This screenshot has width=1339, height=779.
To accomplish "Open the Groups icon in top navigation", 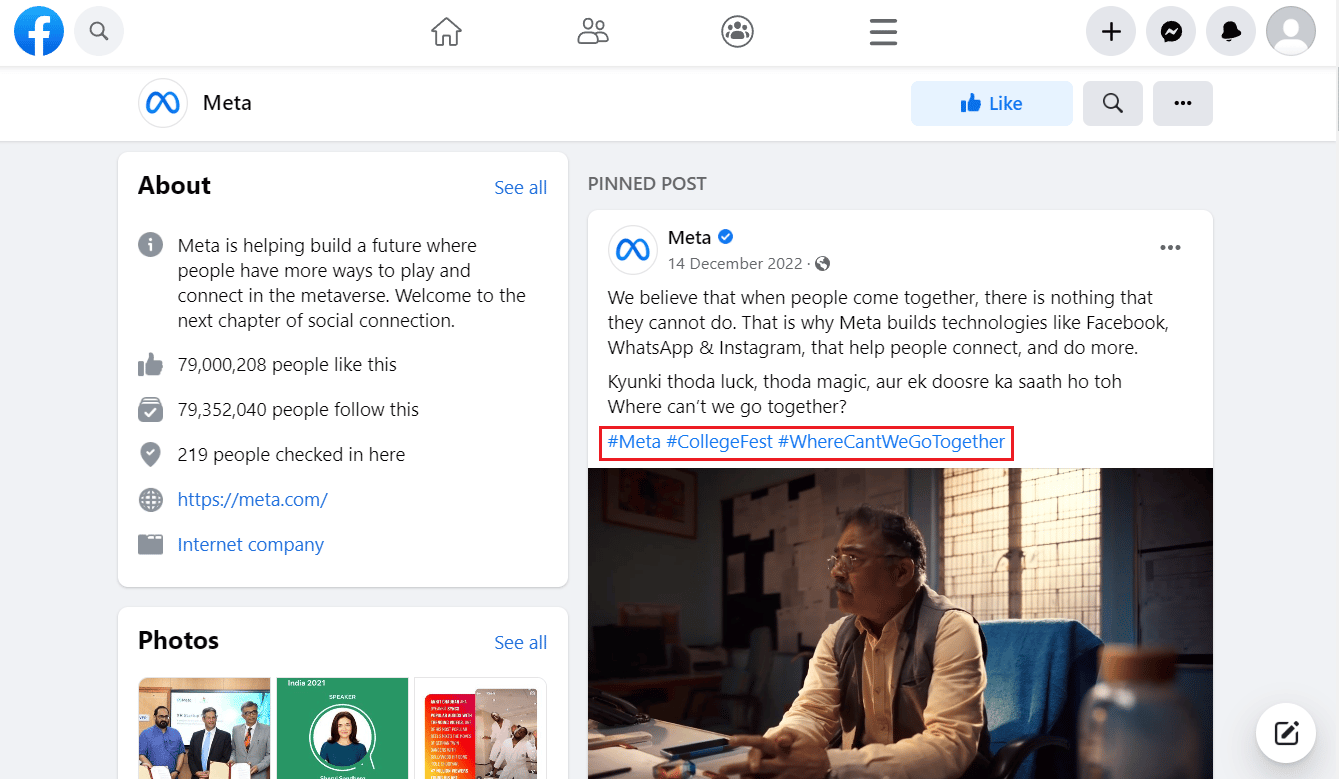I will pyautogui.click(x=737, y=32).
